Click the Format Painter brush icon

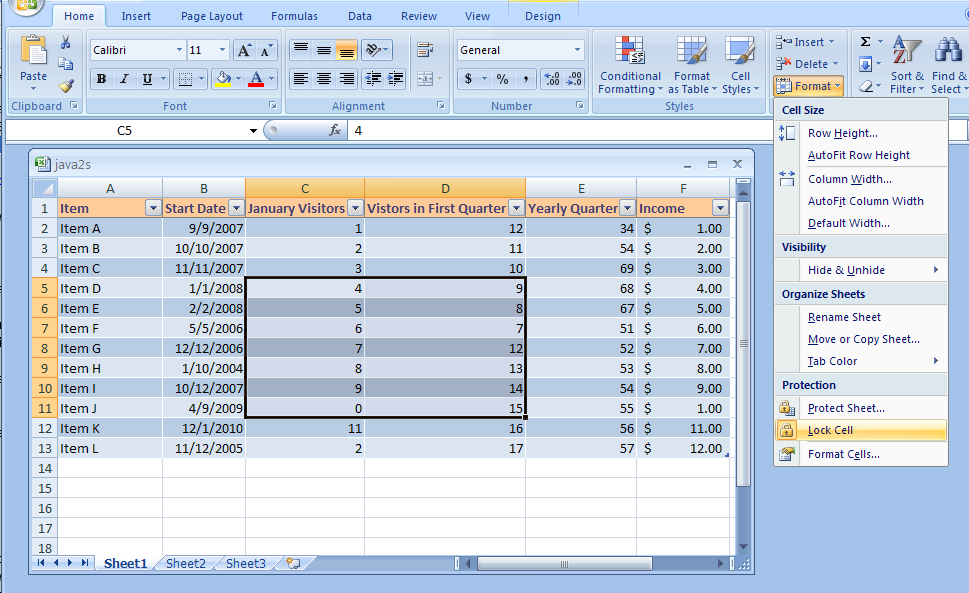pos(66,87)
